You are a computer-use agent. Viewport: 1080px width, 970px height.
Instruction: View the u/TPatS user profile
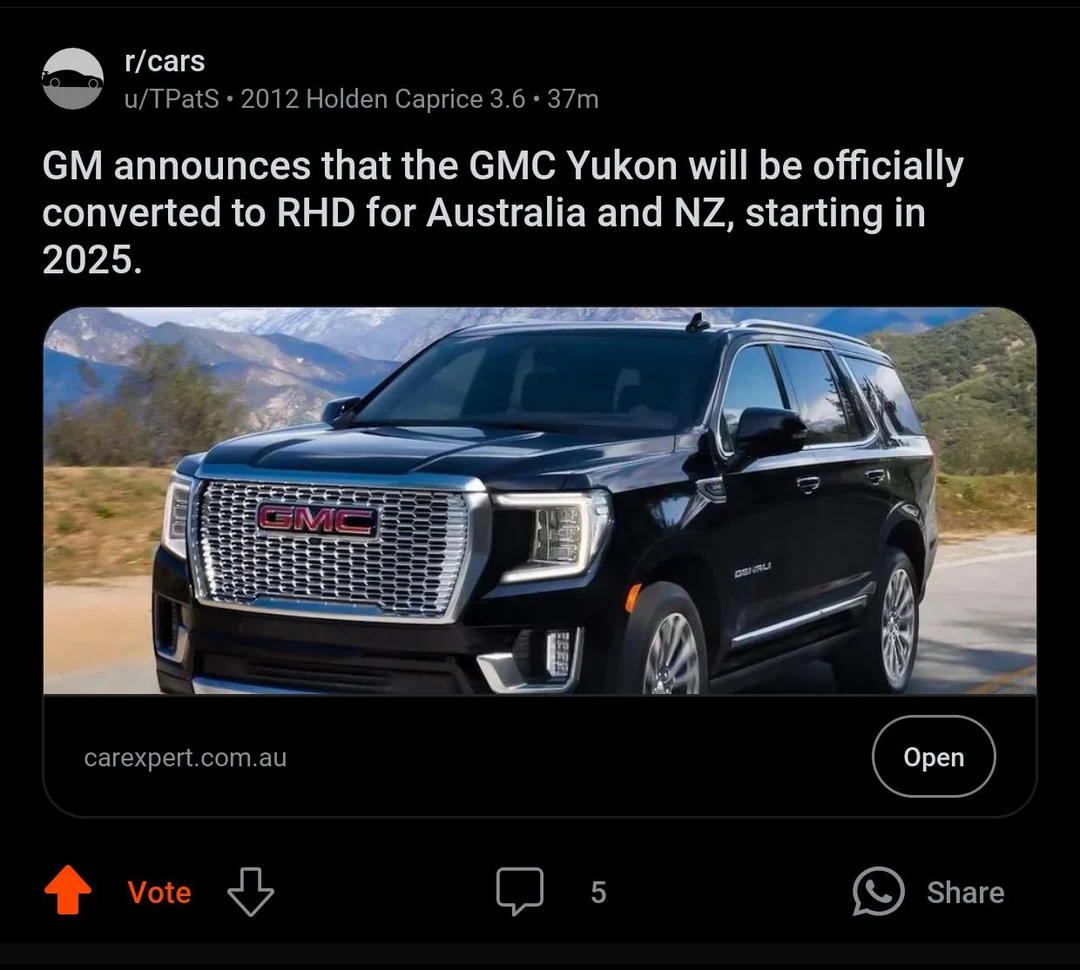[x=171, y=99]
